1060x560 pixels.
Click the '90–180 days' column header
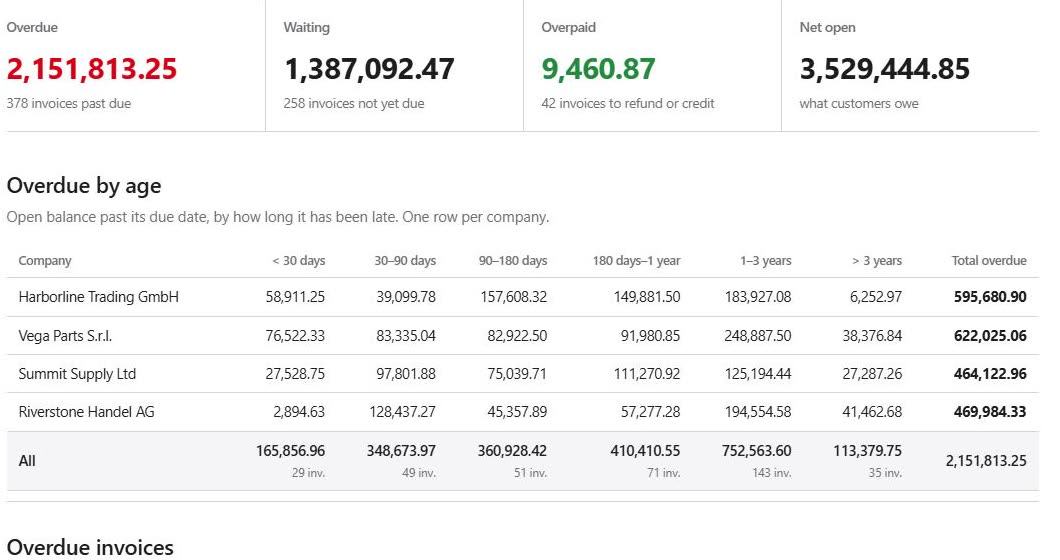(513, 261)
